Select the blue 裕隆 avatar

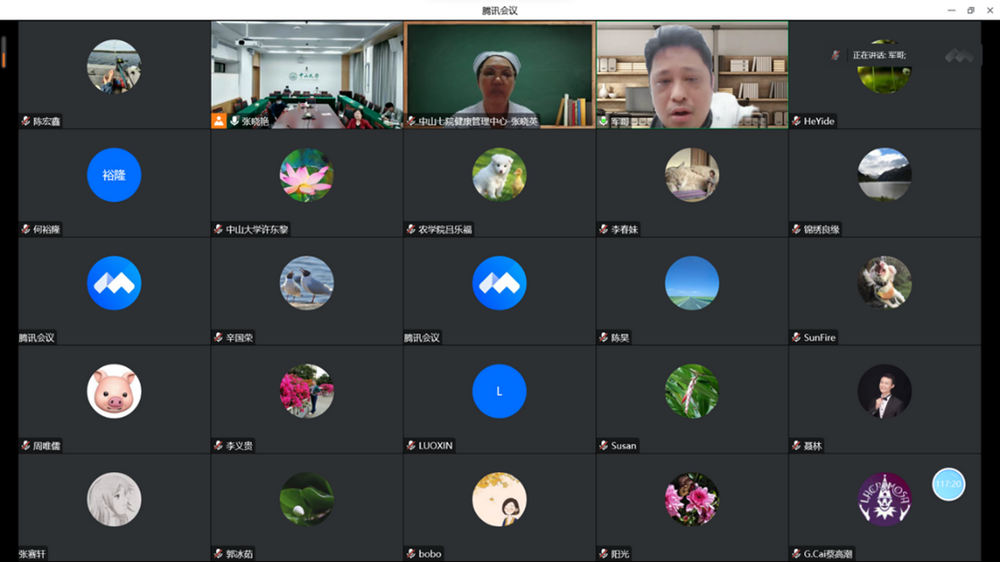point(114,175)
